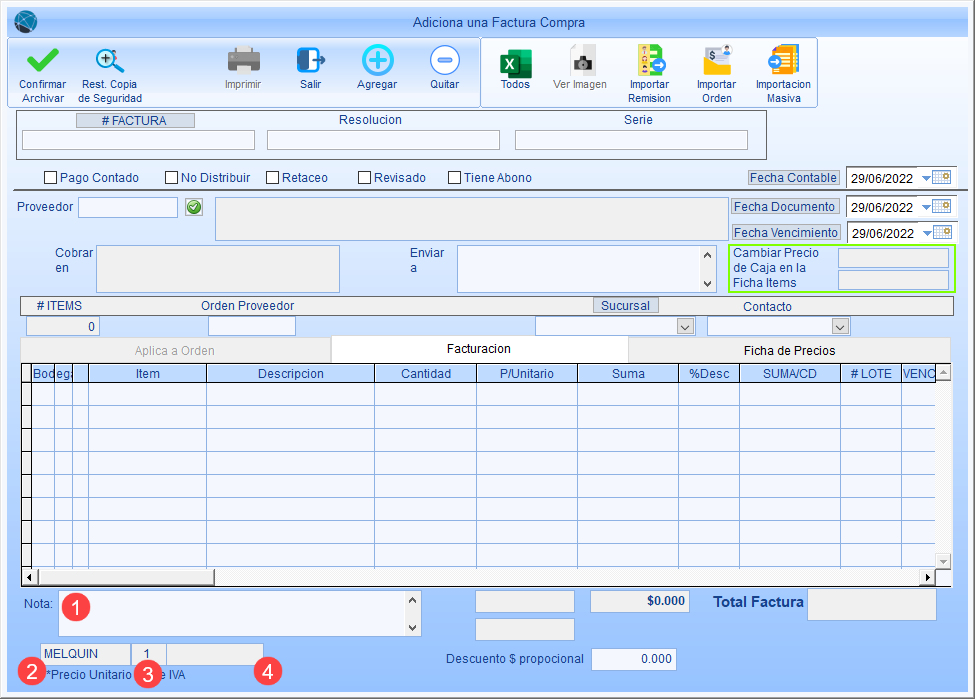Image resolution: width=975 pixels, height=699 pixels.
Task: Switch to the Aplica a Orden tab
Action: (x=175, y=351)
